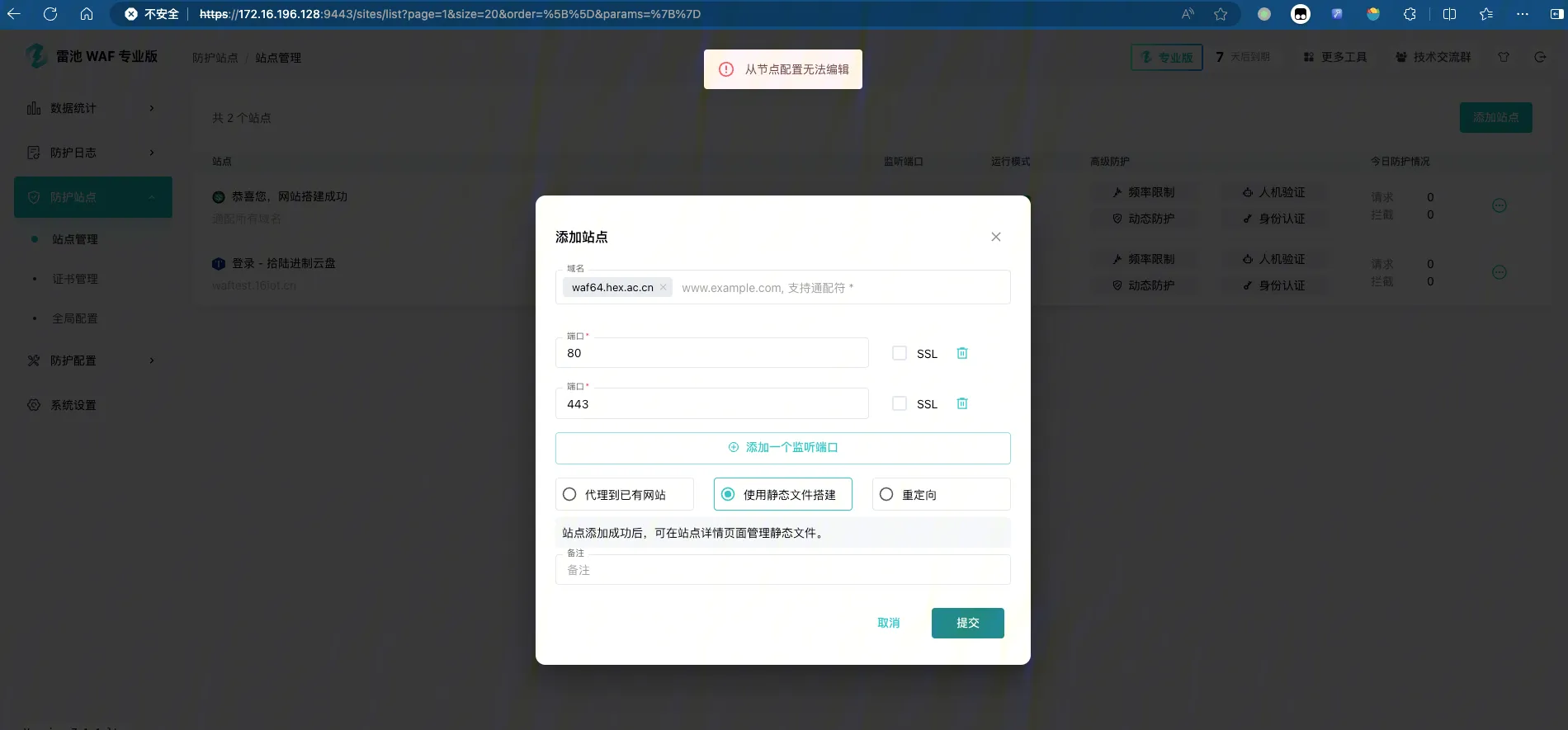Go to browser home page
The image size is (1568, 730).
pyautogui.click(x=87, y=14)
